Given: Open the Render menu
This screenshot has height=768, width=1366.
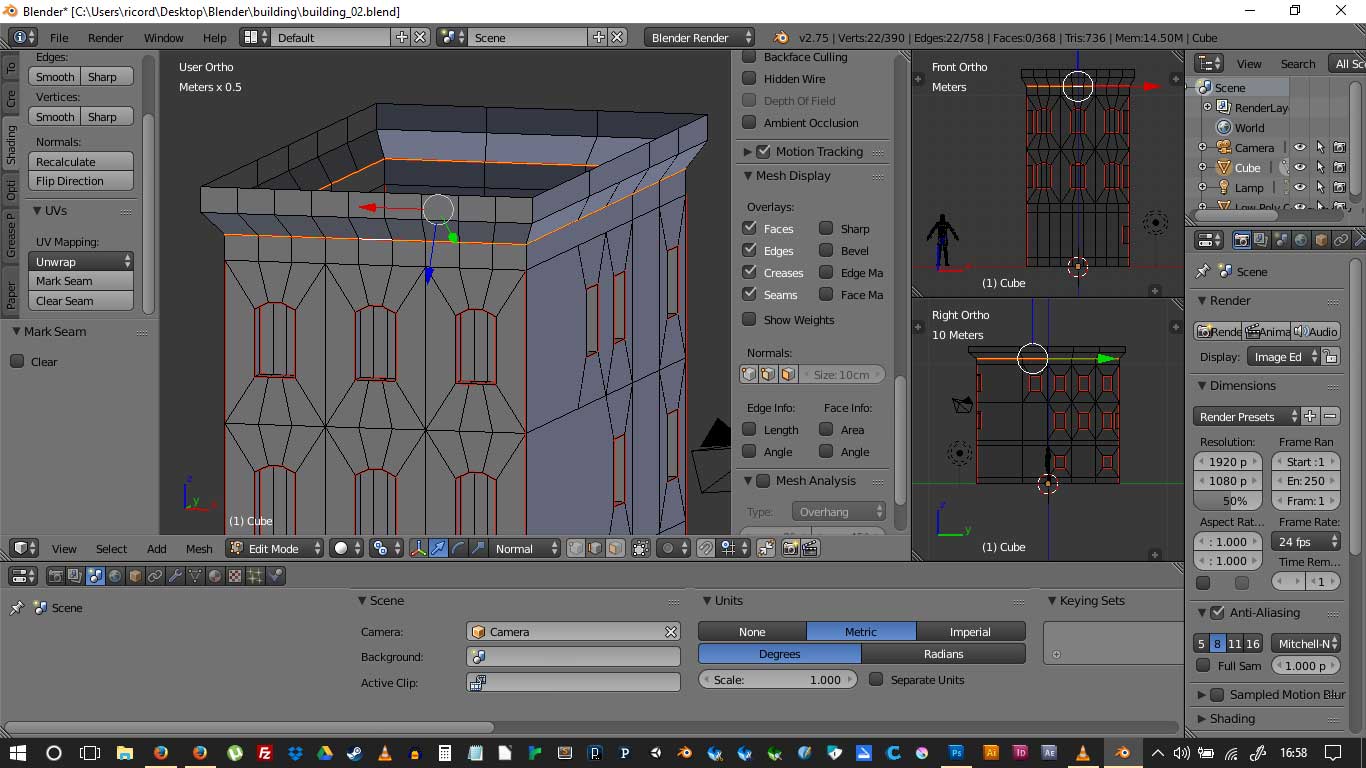Looking at the screenshot, I should pos(105,38).
